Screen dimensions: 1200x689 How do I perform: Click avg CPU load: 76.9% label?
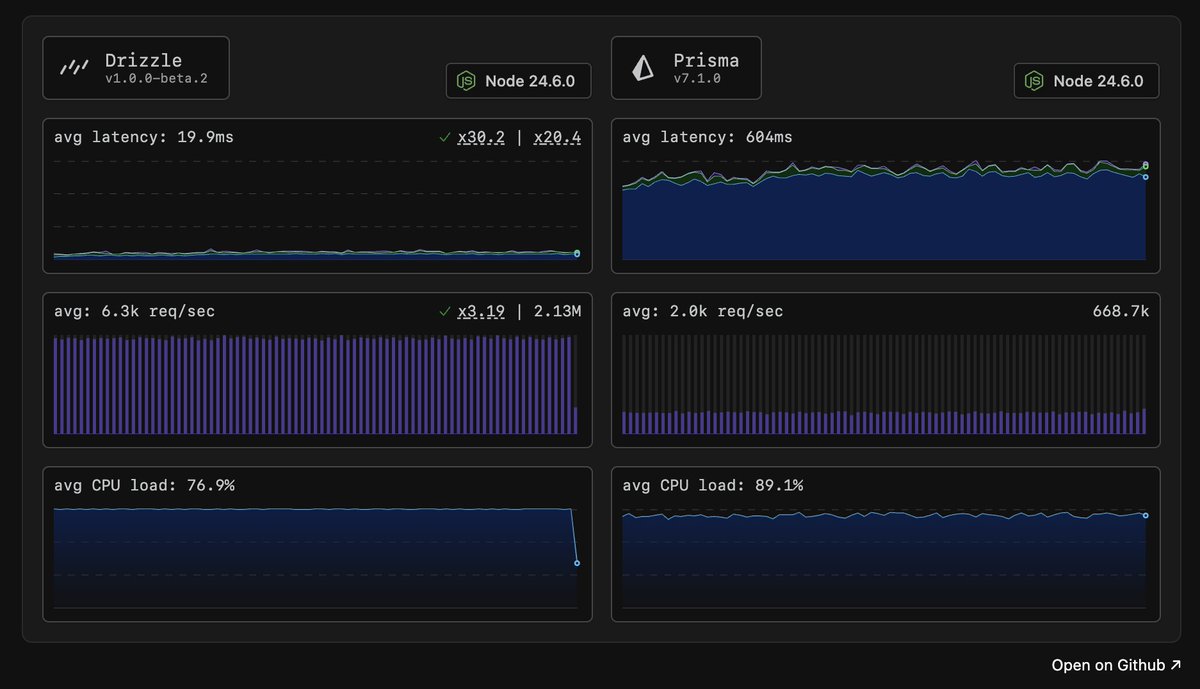click(x=144, y=486)
